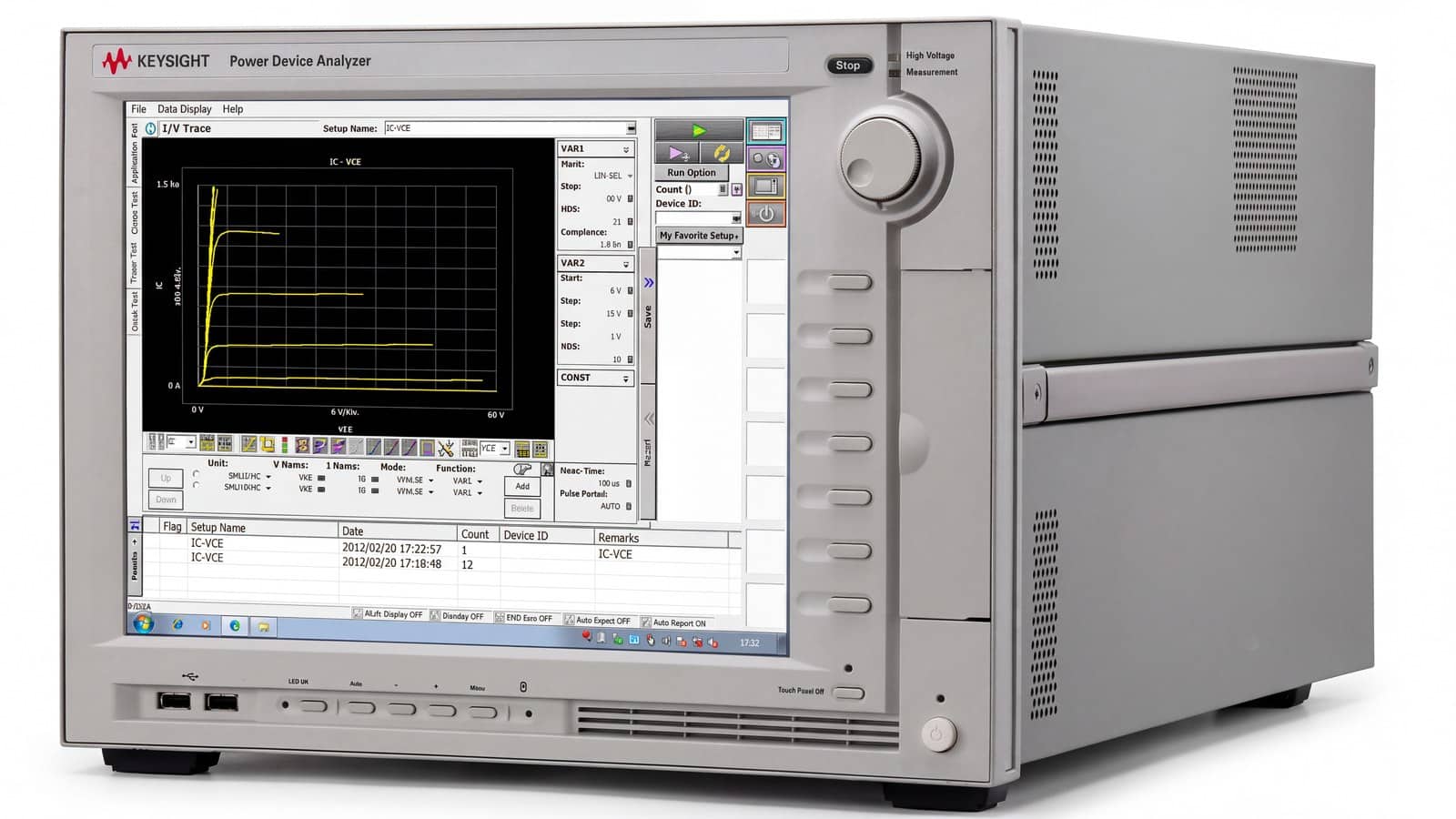Viewport: 1456px width, 819px height.
Task: Expand the VAR2 section header
Action: (x=596, y=263)
